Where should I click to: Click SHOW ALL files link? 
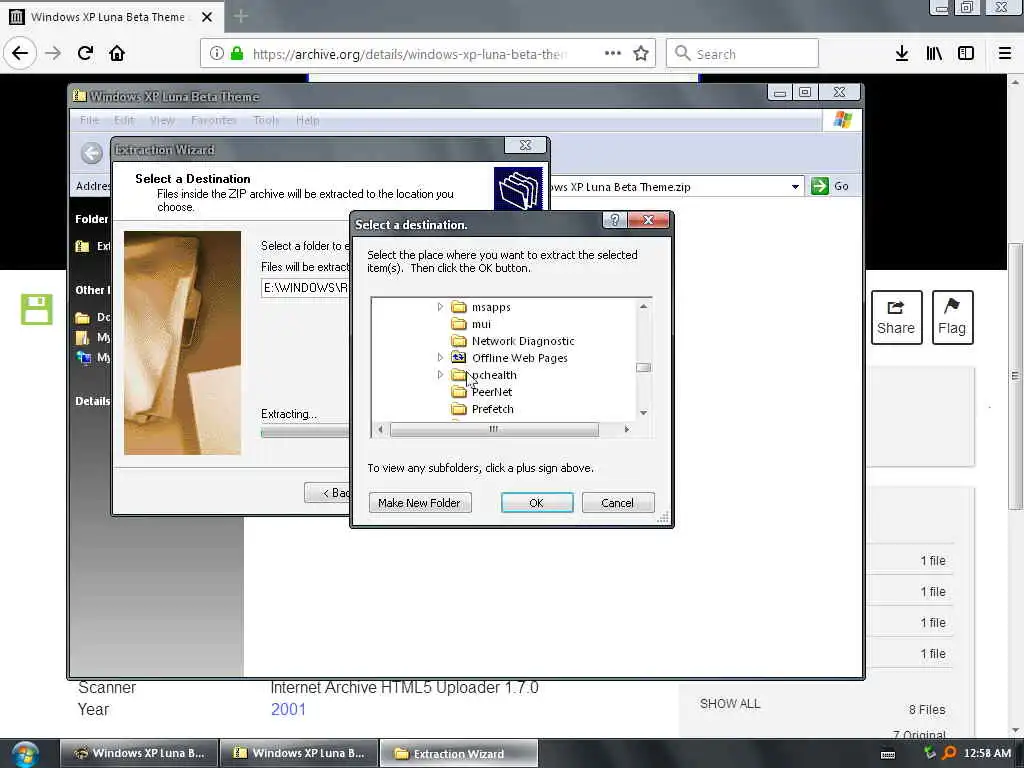pyautogui.click(x=730, y=703)
